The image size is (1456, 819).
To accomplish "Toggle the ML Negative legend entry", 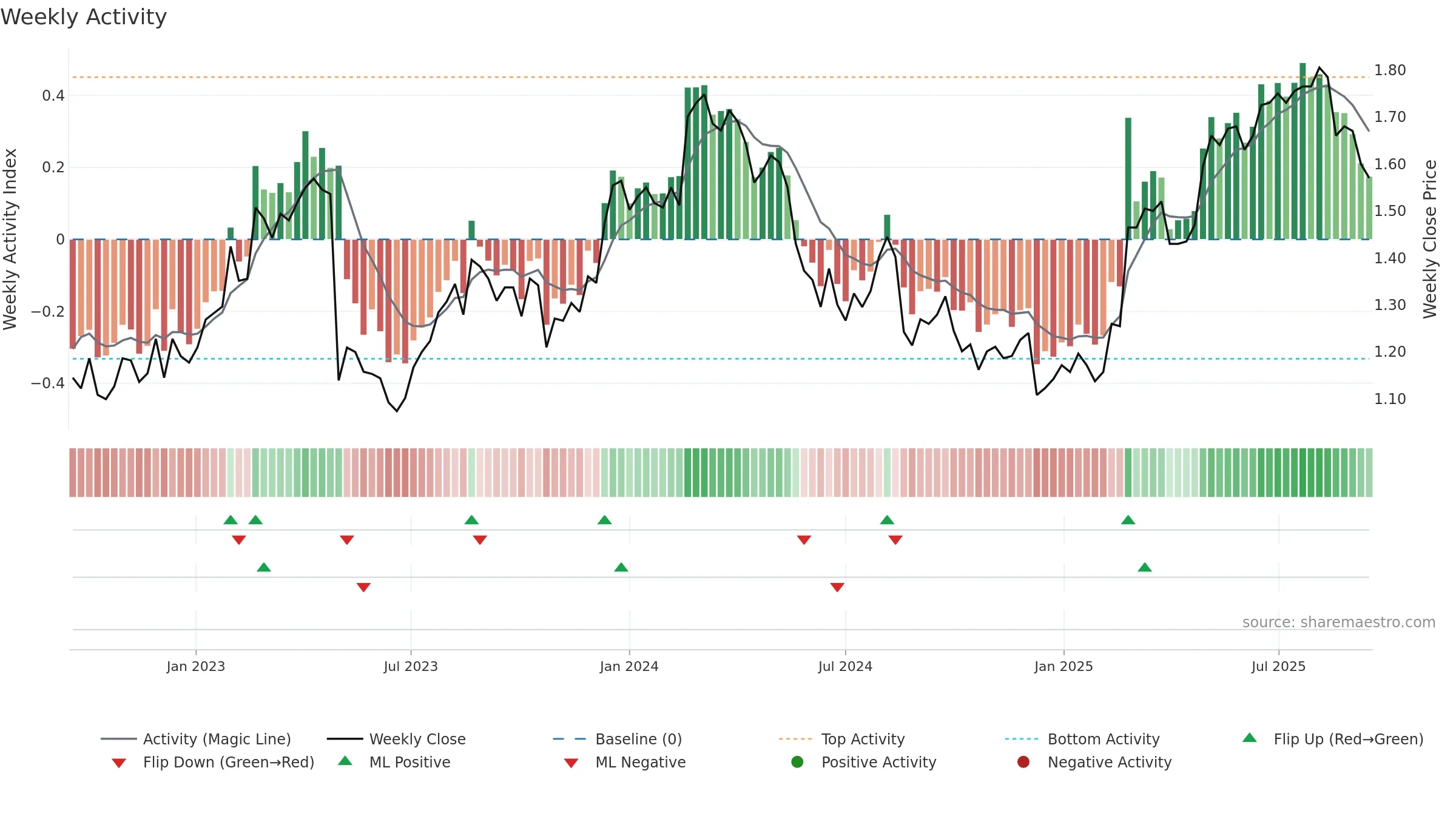I will pos(625,762).
